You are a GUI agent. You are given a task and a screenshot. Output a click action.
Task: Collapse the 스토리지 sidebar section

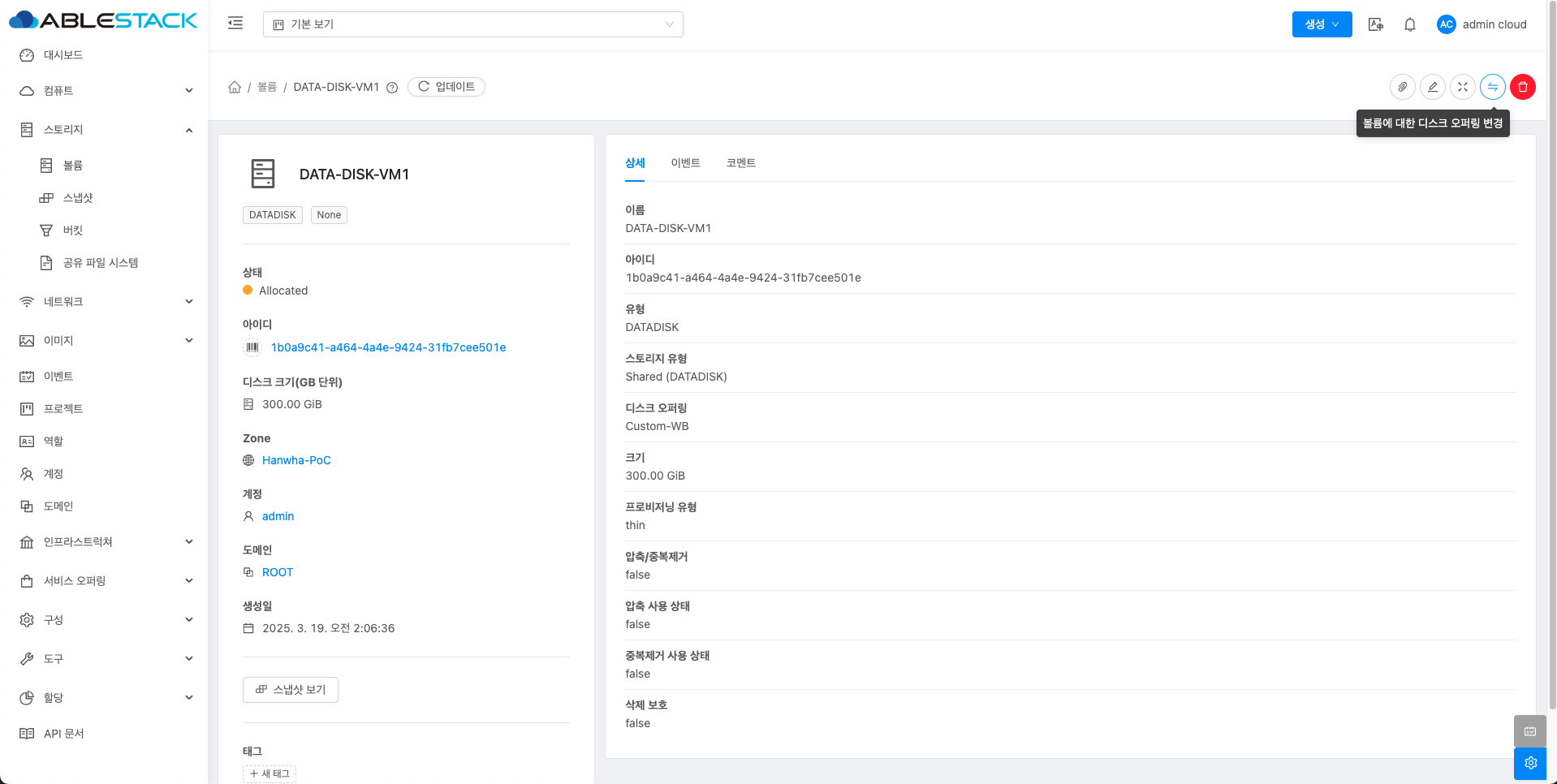[x=106, y=130]
